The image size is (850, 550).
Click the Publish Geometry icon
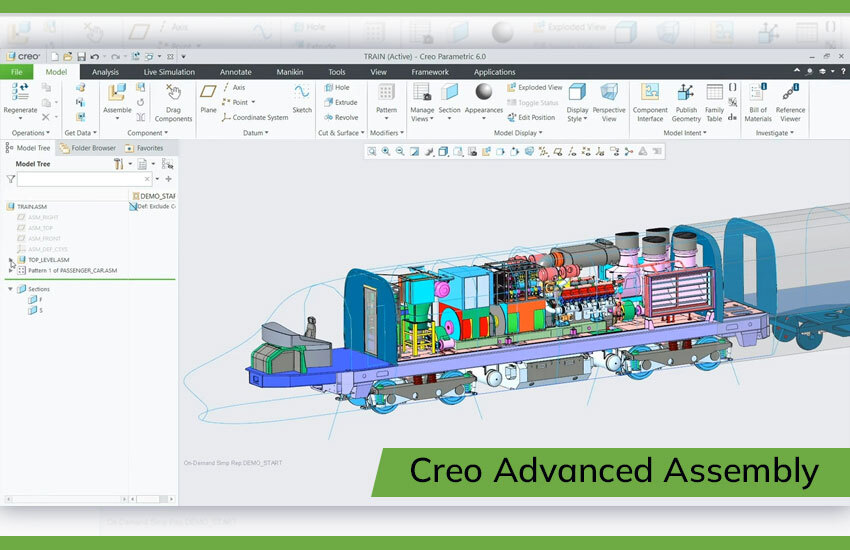pyautogui.click(x=686, y=92)
